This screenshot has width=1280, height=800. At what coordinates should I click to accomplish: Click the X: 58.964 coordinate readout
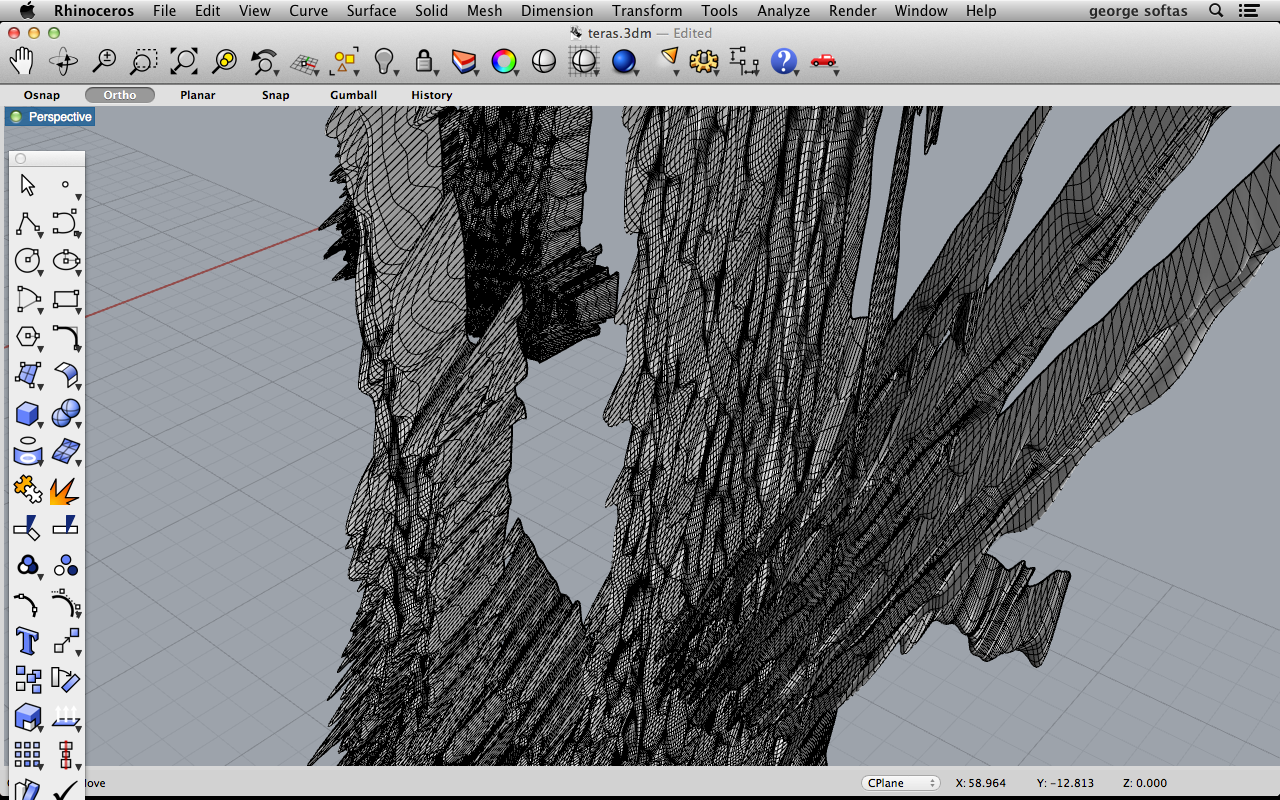click(981, 783)
